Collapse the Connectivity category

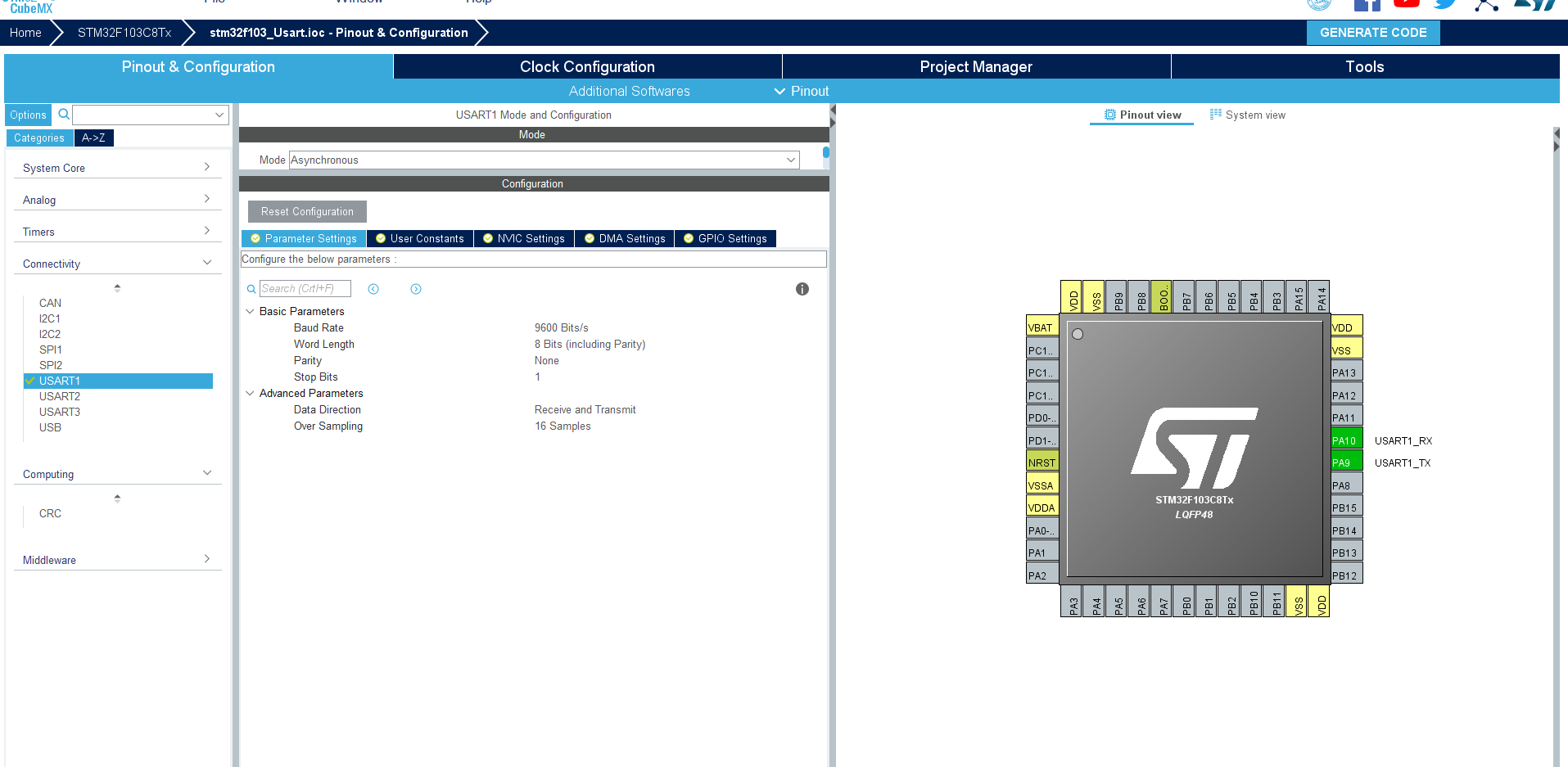pos(118,264)
